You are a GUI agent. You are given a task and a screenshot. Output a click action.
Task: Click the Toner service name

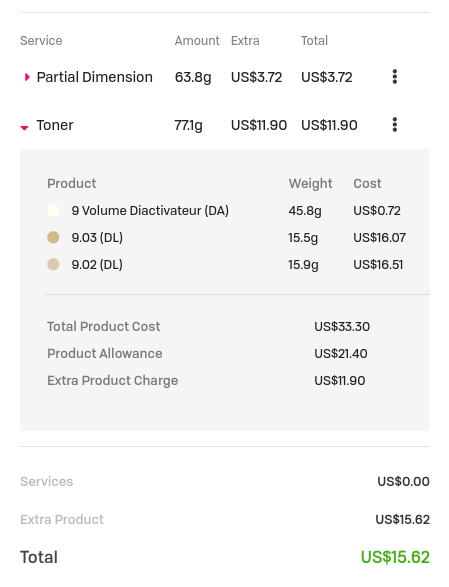click(x=55, y=125)
